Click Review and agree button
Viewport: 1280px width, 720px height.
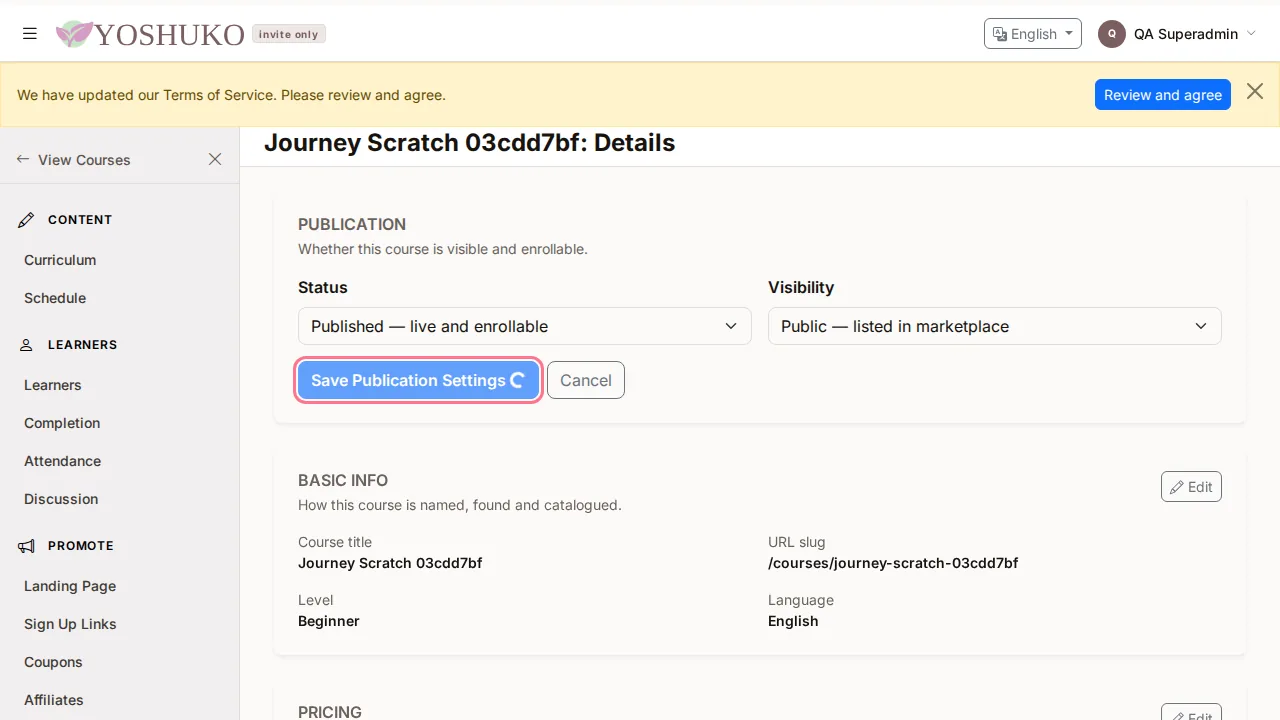[x=1162, y=95]
